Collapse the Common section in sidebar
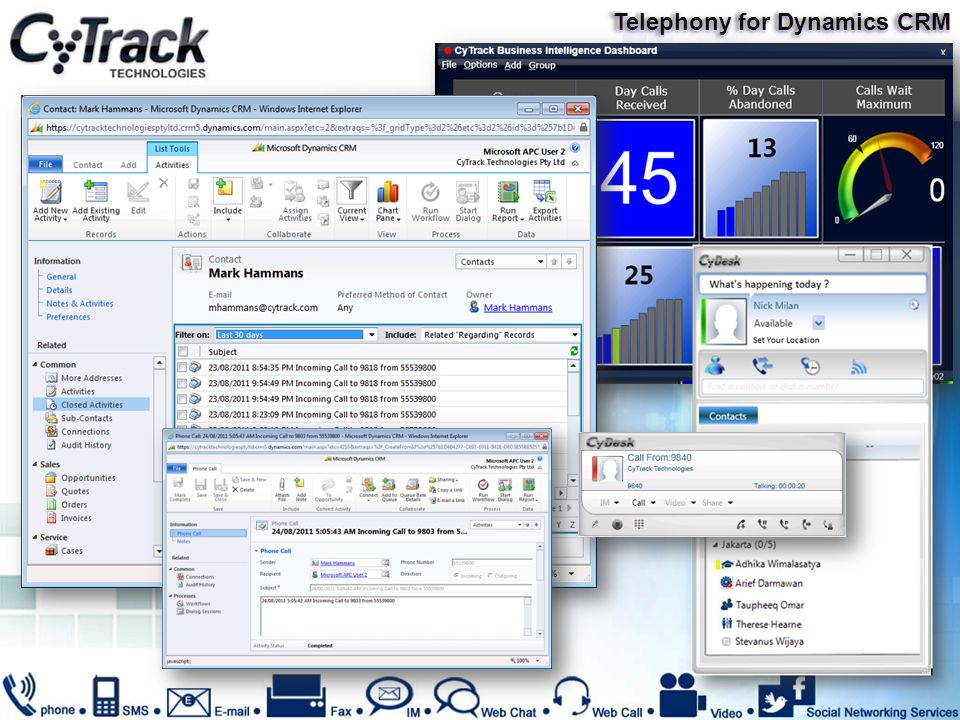960x720 pixels. [x=35, y=364]
